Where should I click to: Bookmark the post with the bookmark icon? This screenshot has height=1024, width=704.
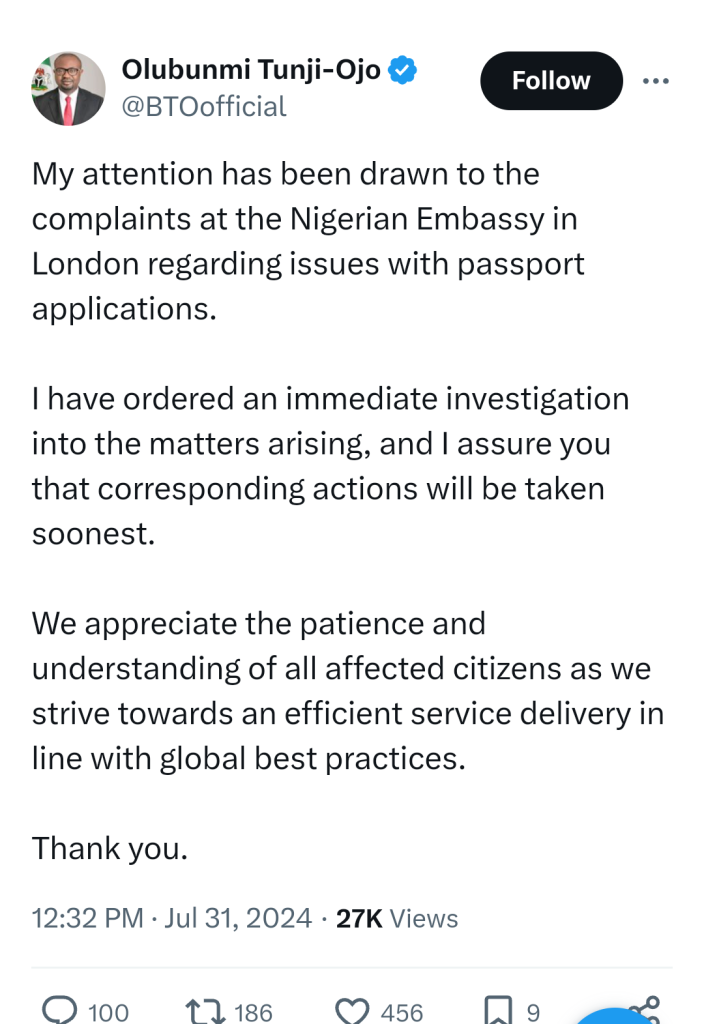coord(497,1011)
